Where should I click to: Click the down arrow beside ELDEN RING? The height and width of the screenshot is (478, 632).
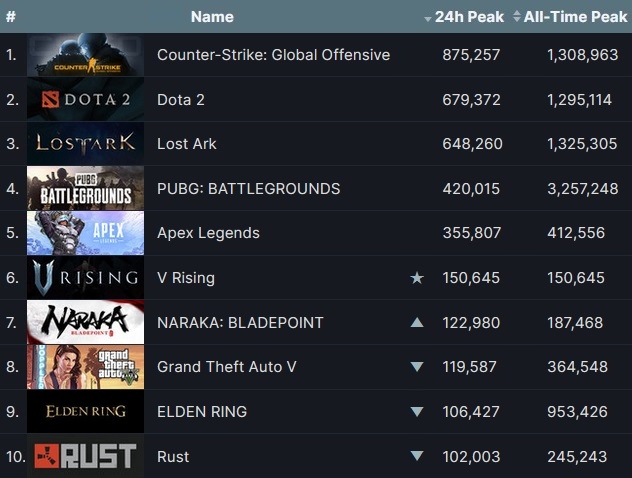click(x=417, y=411)
